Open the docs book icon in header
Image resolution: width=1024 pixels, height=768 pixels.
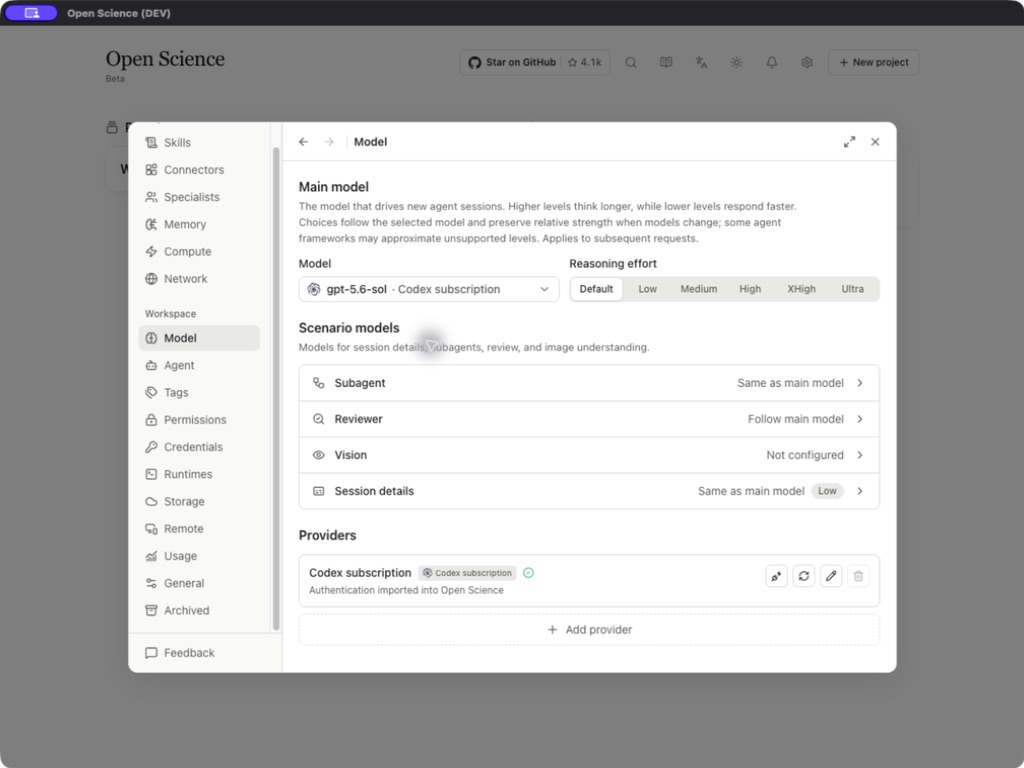[666, 63]
